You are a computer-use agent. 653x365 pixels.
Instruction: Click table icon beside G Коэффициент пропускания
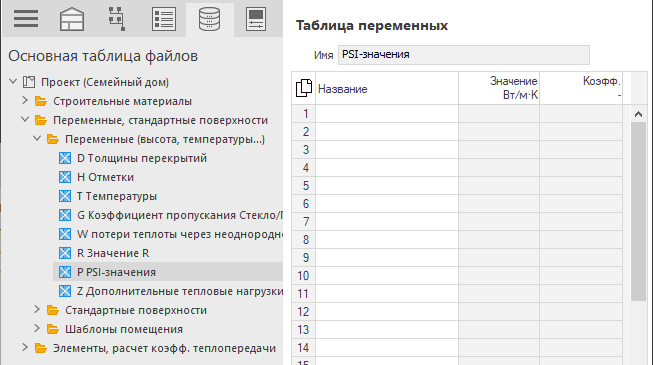pyautogui.click(x=65, y=215)
